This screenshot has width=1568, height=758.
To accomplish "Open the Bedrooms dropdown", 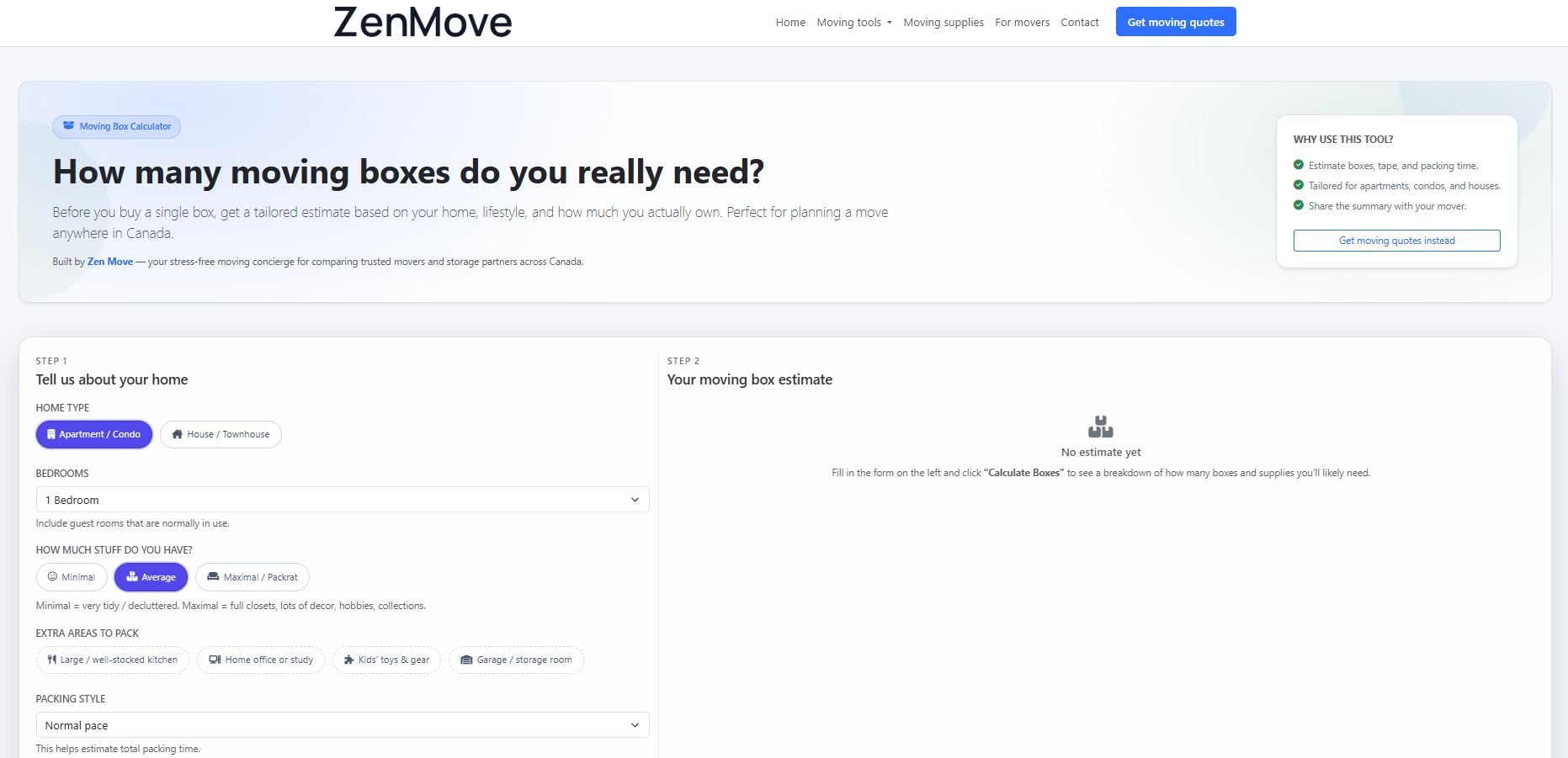I will [342, 499].
